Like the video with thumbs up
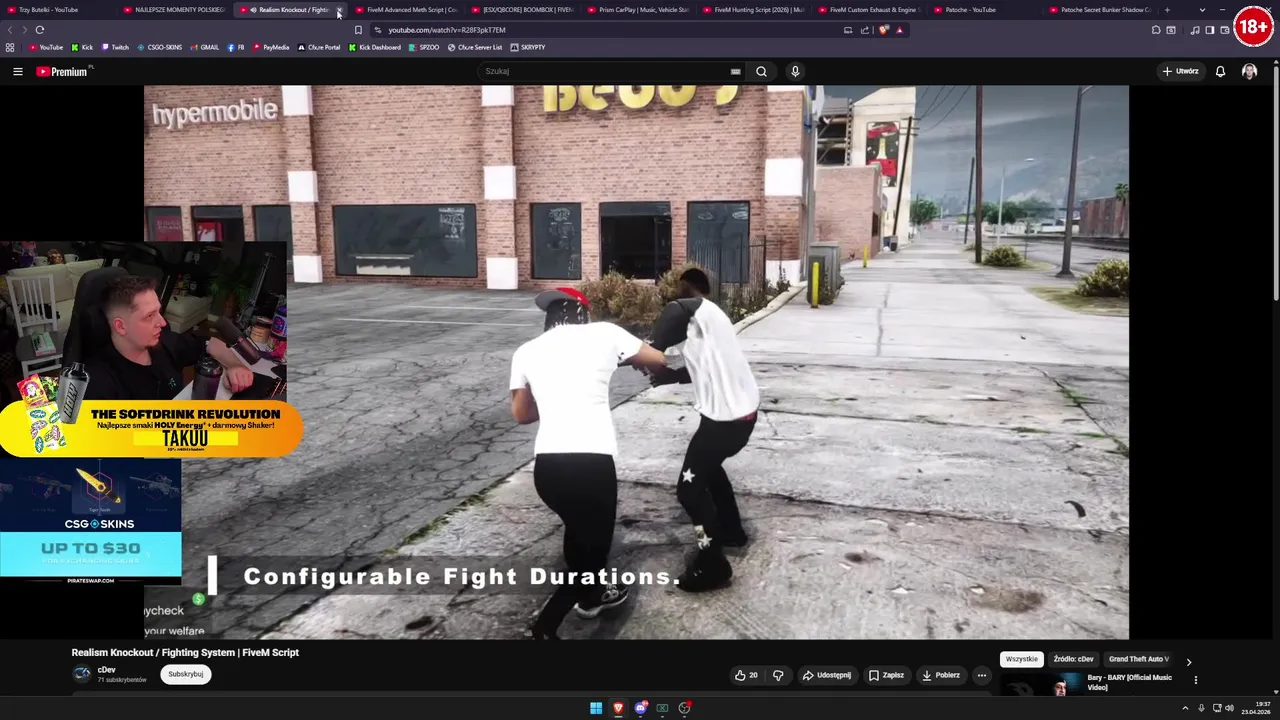 point(746,675)
